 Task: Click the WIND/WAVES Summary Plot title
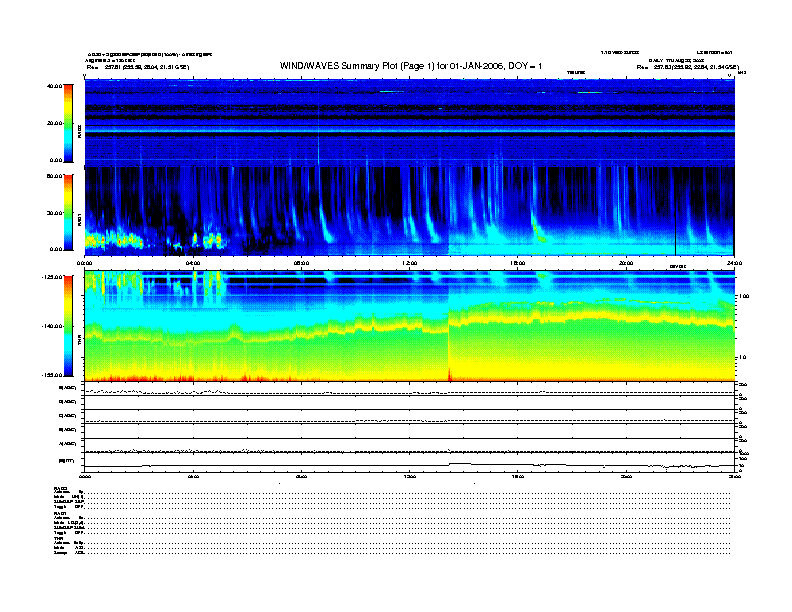tap(411, 66)
